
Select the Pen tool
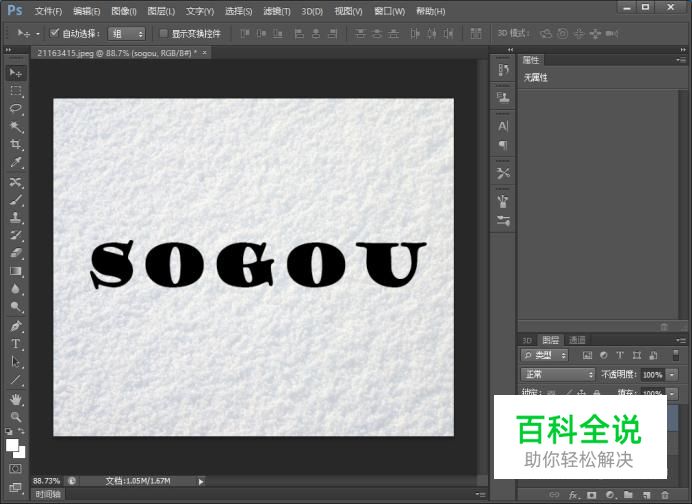coord(16,326)
